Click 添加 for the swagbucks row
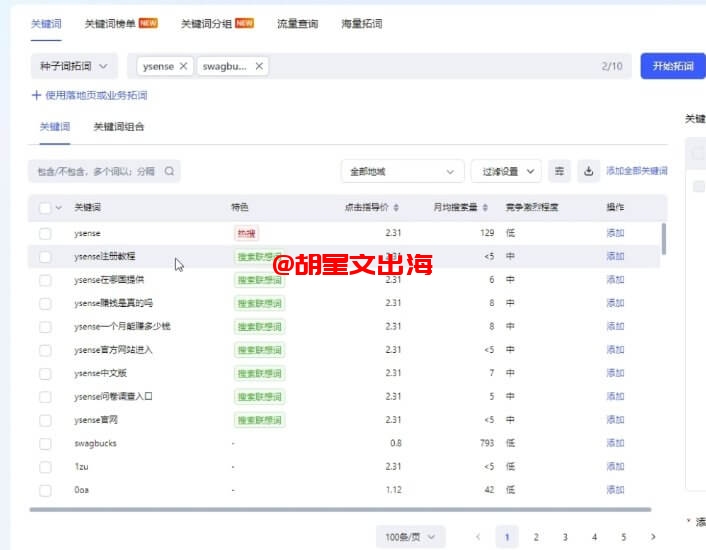706x550 pixels. (x=615, y=443)
